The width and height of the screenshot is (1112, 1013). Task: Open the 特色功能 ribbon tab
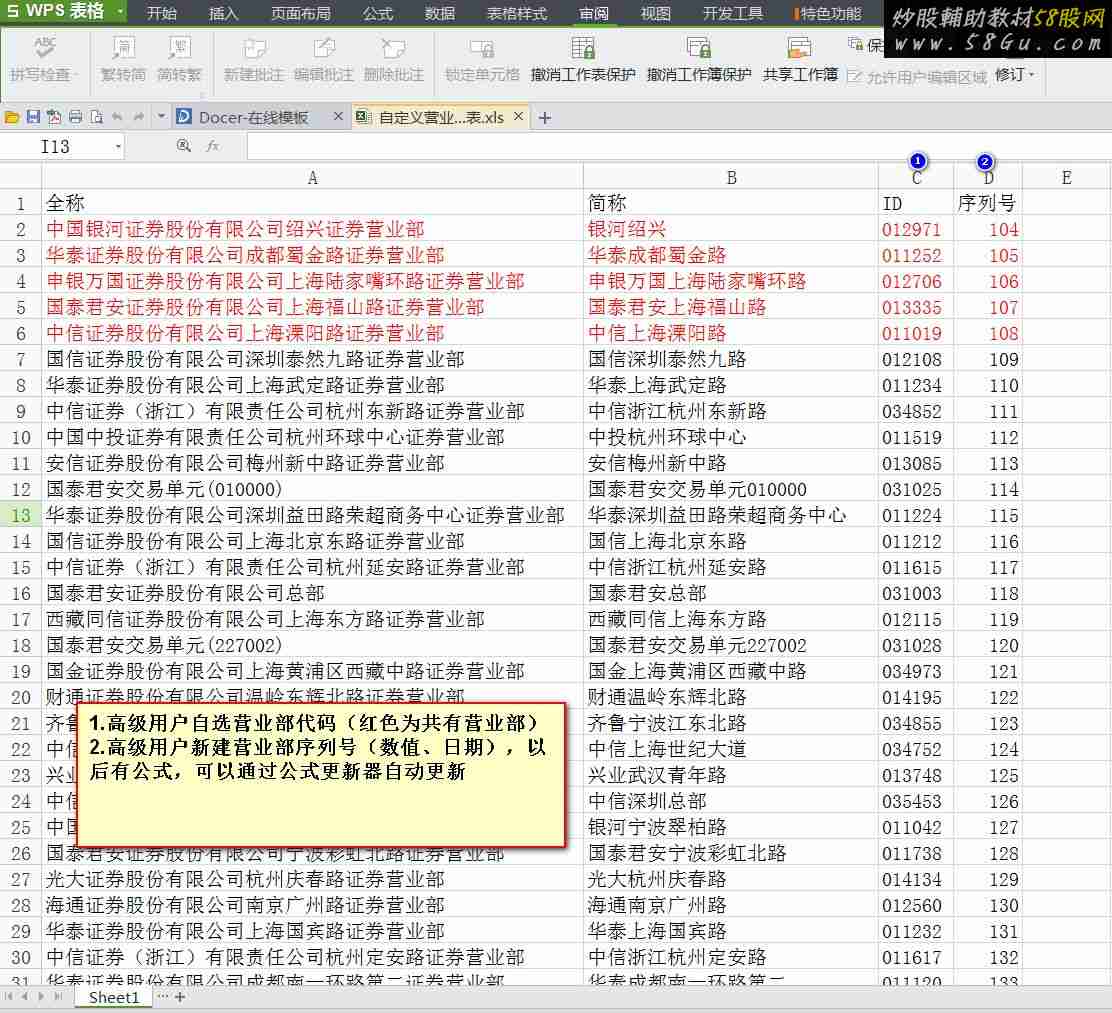click(828, 13)
